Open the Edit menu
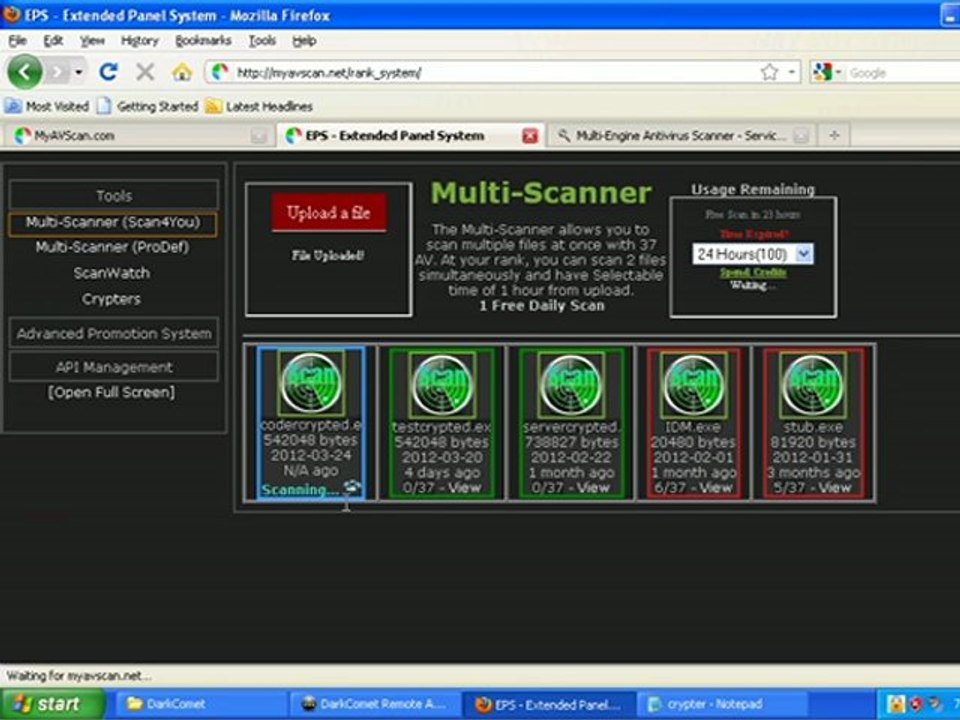The width and height of the screenshot is (960, 720). (x=53, y=40)
